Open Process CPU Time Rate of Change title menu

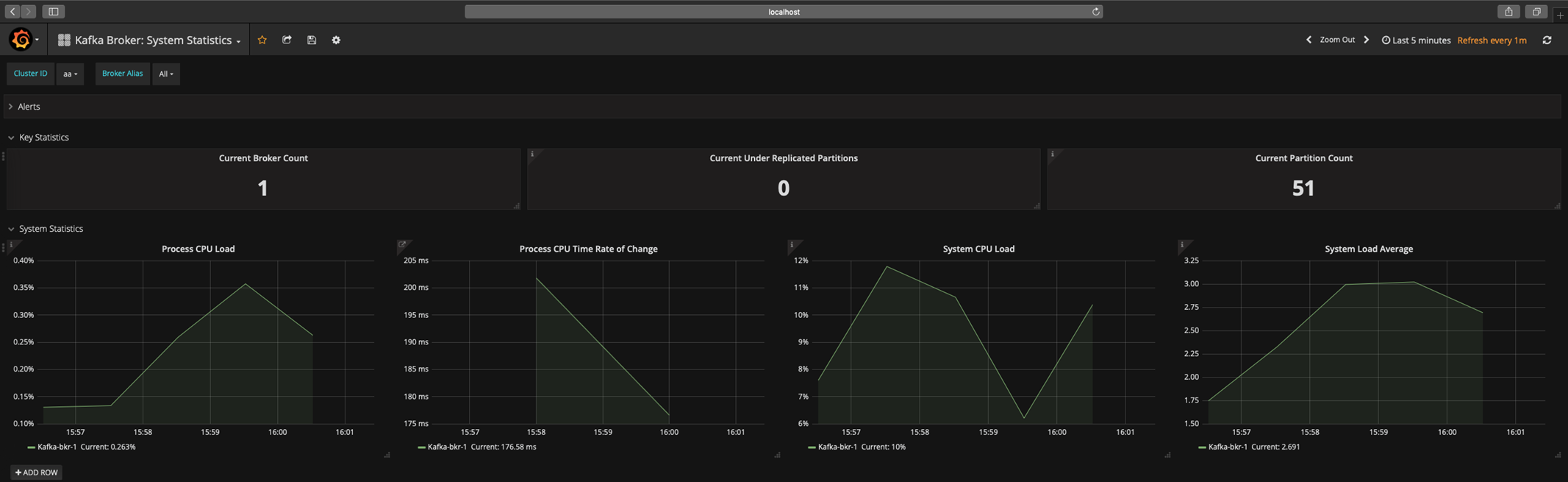(x=589, y=249)
